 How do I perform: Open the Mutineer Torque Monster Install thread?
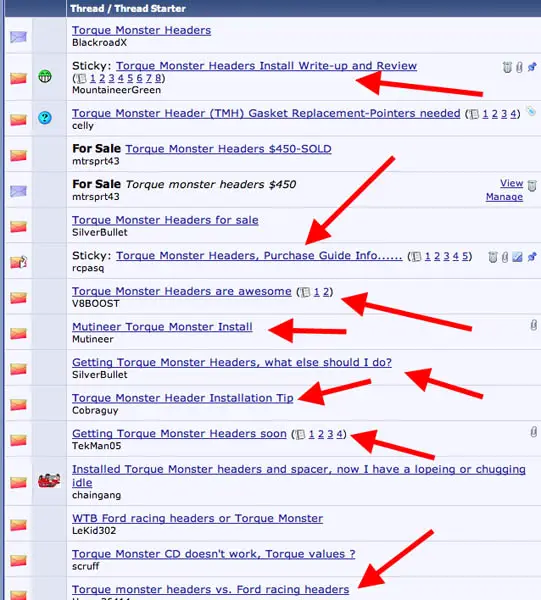point(162,327)
